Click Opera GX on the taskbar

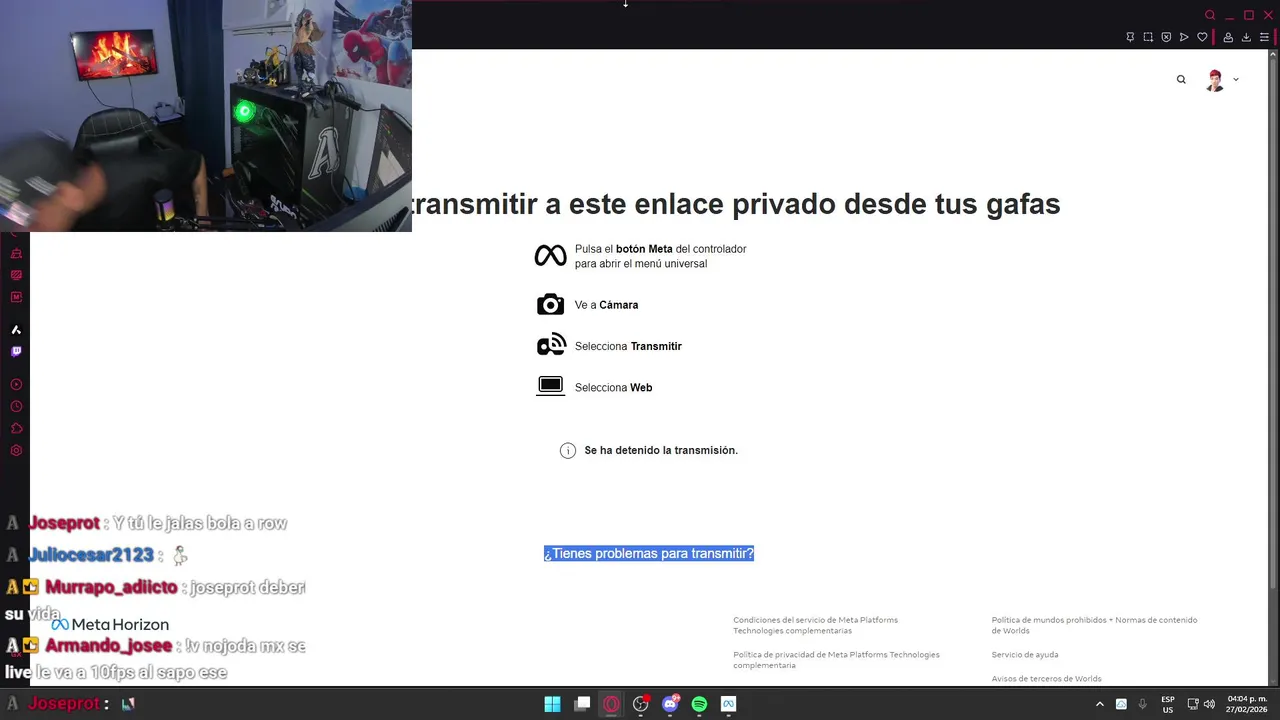pyautogui.click(x=611, y=704)
